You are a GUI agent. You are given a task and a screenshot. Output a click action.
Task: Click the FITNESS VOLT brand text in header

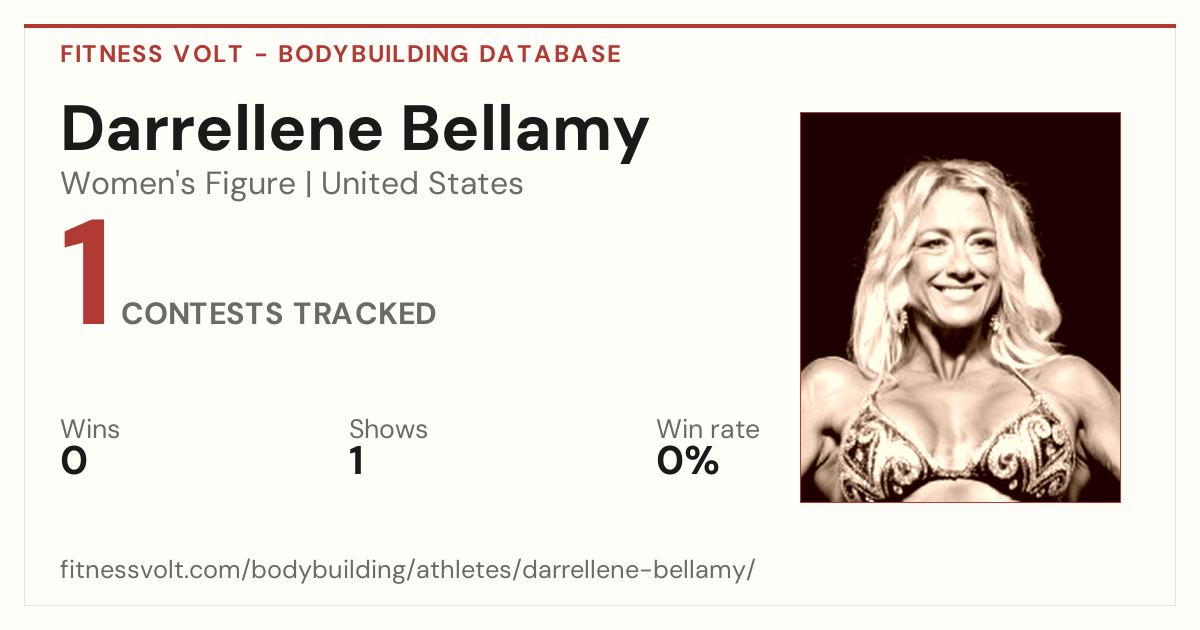click(x=152, y=54)
